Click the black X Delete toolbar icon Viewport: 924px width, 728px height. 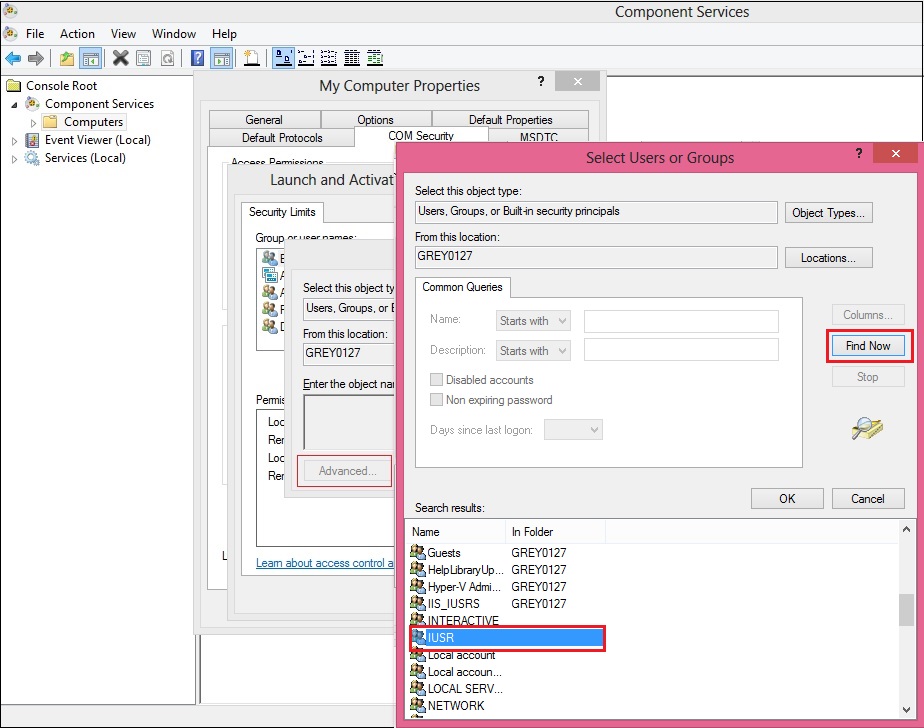click(x=120, y=58)
